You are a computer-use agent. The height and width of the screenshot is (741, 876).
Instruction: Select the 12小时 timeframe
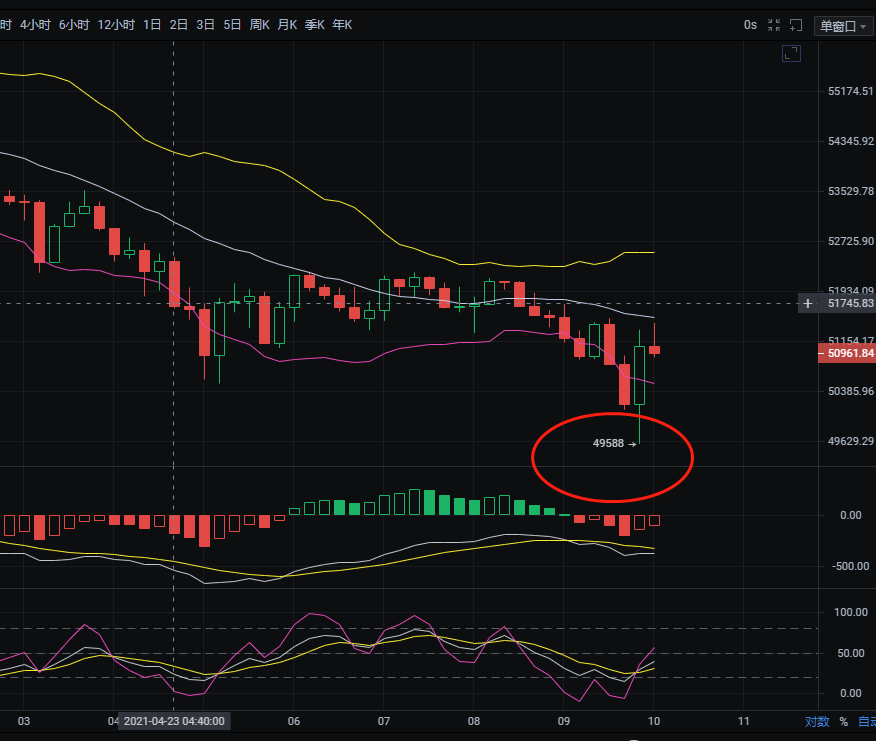pyautogui.click(x=116, y=25)
